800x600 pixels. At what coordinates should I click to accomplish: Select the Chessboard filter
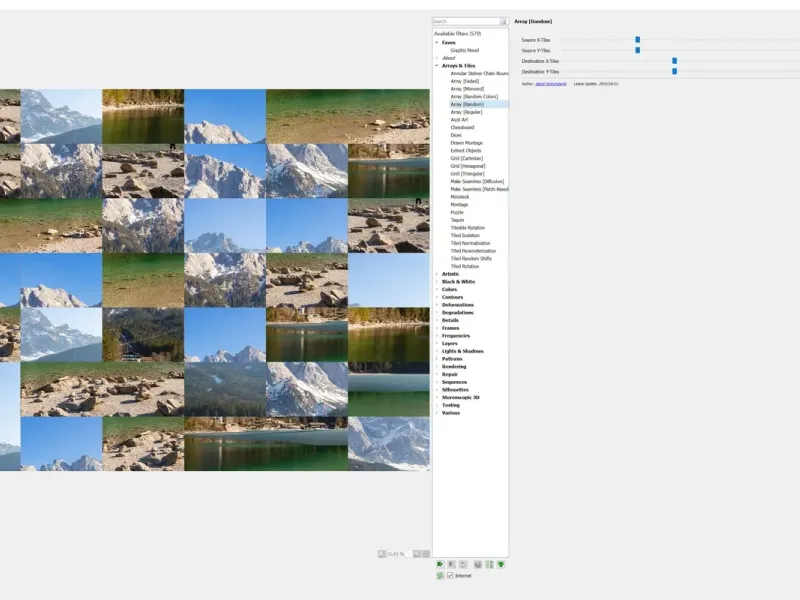[462, 127]
